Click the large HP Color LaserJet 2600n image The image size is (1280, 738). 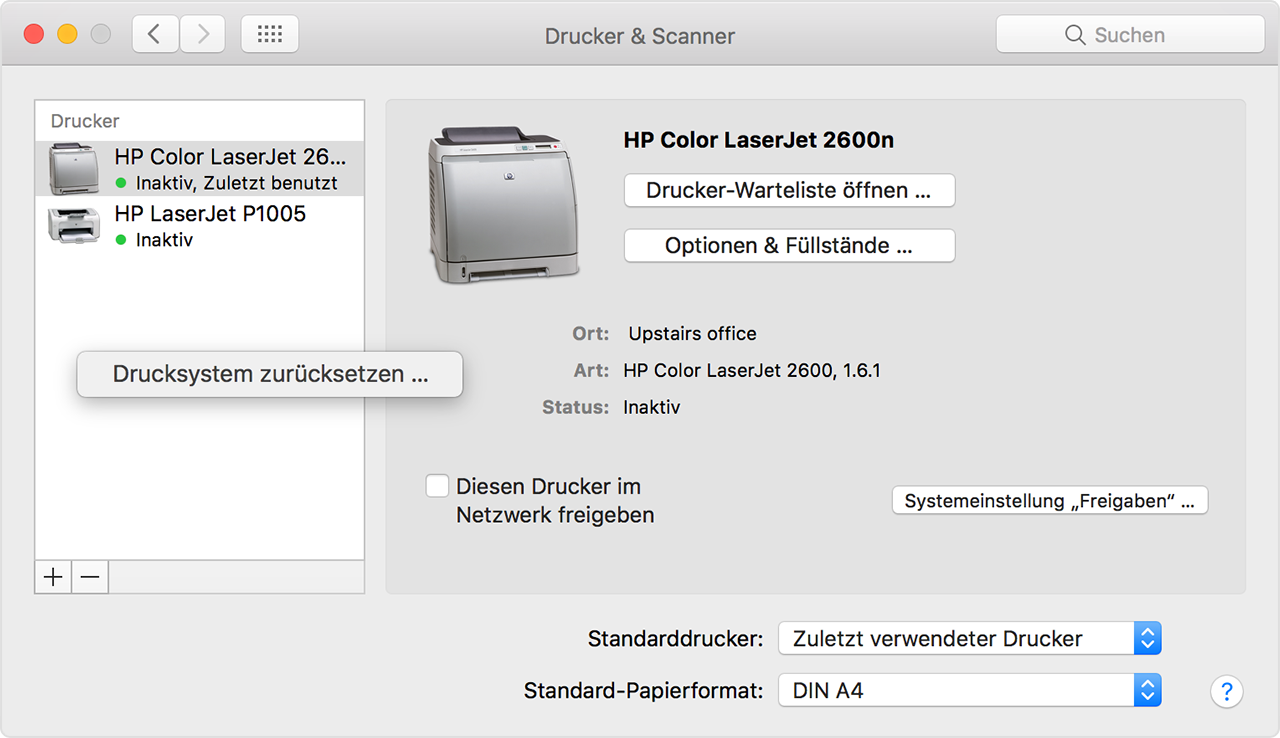point(503,205)
